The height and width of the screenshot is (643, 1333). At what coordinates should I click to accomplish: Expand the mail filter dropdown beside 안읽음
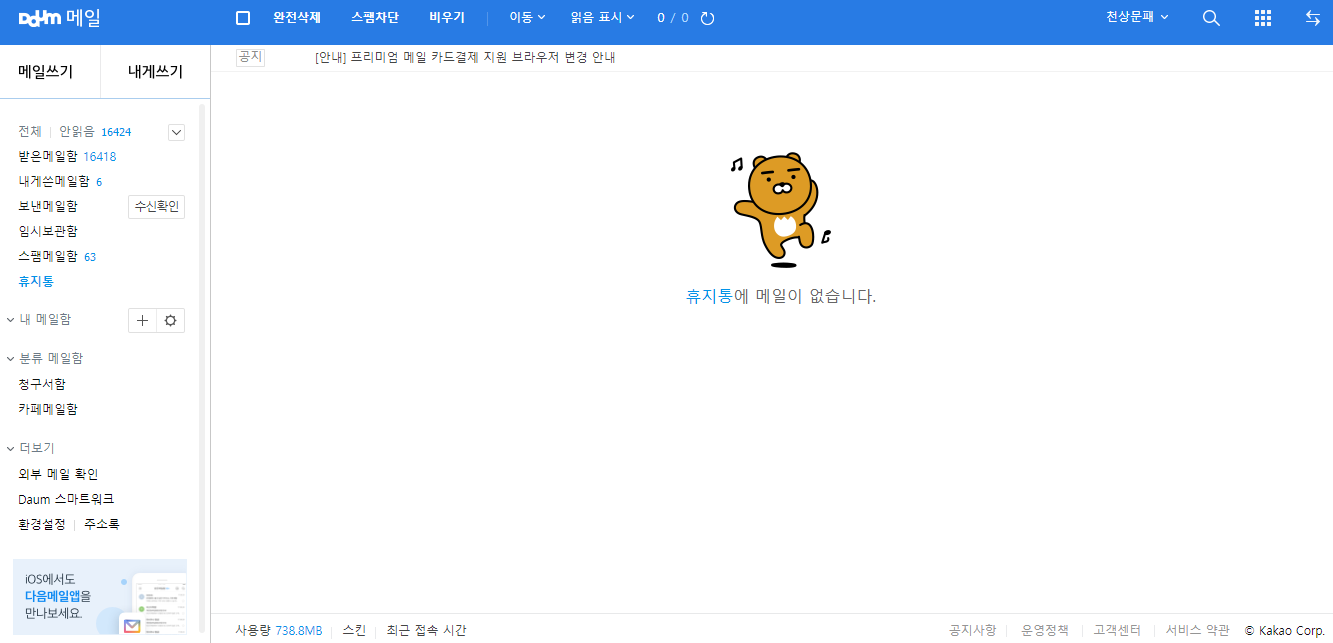(x=177, y=132)
